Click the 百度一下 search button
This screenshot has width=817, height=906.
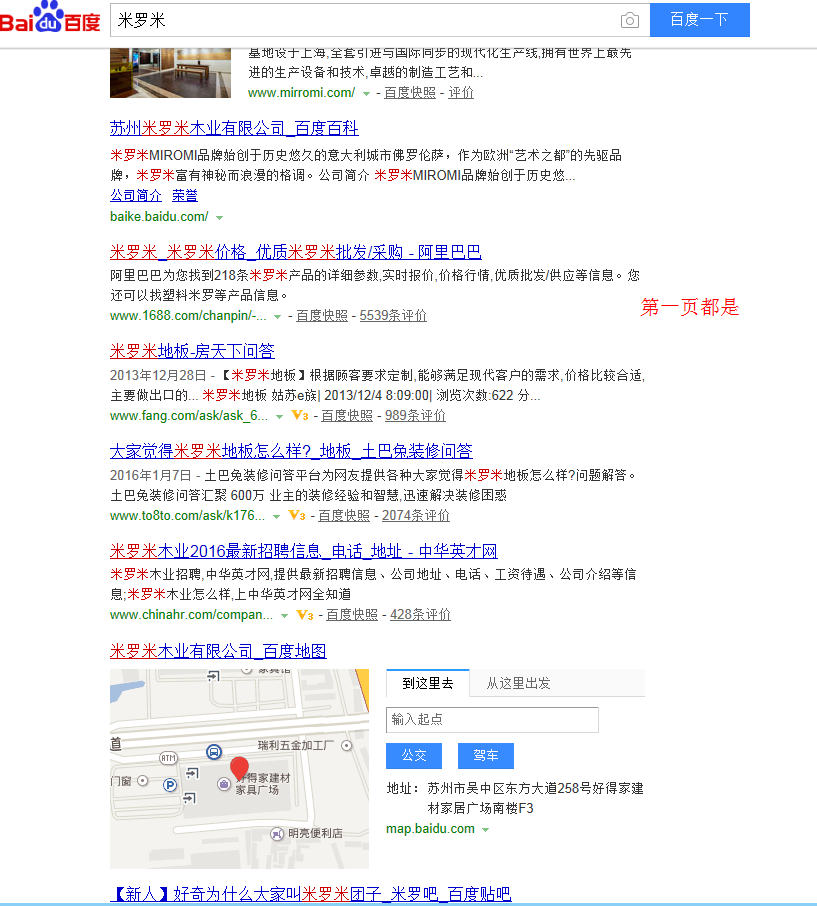click(699, 19)
